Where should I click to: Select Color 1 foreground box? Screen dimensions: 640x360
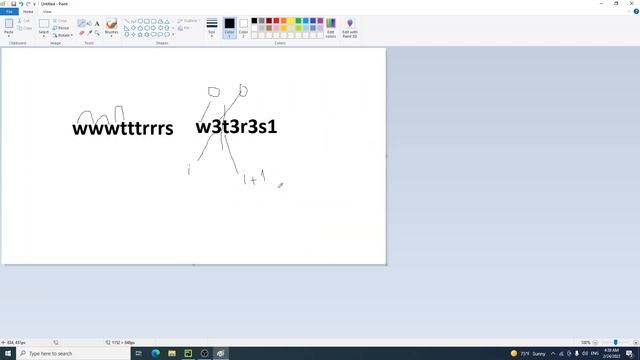[x=229, y=28]
